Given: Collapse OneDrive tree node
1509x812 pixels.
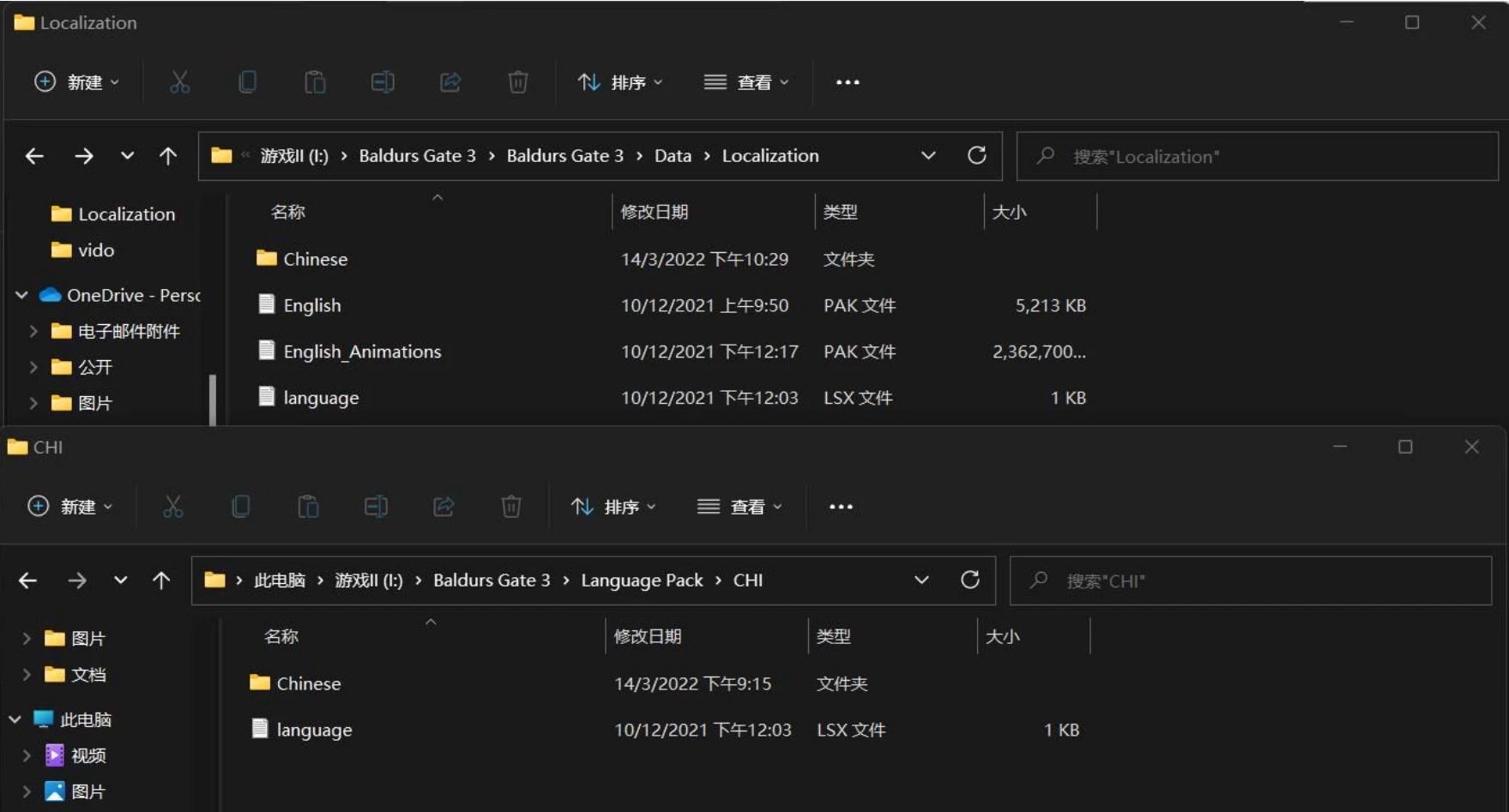Looking at the screenshot, I should [x=21, y=295].
